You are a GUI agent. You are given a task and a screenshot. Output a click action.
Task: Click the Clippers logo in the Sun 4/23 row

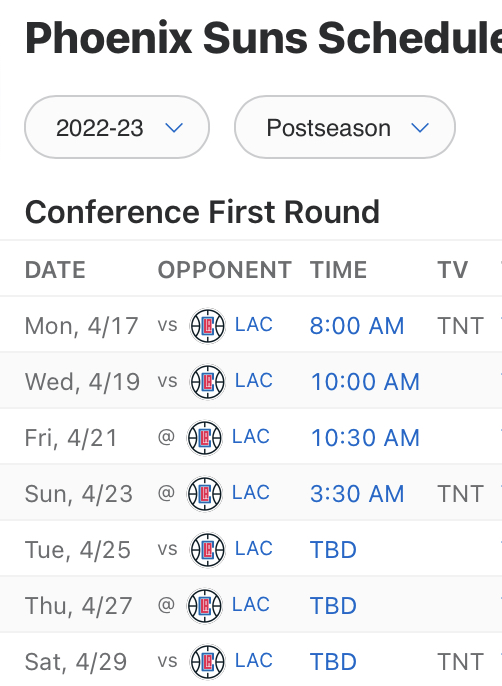click(204, 494)
